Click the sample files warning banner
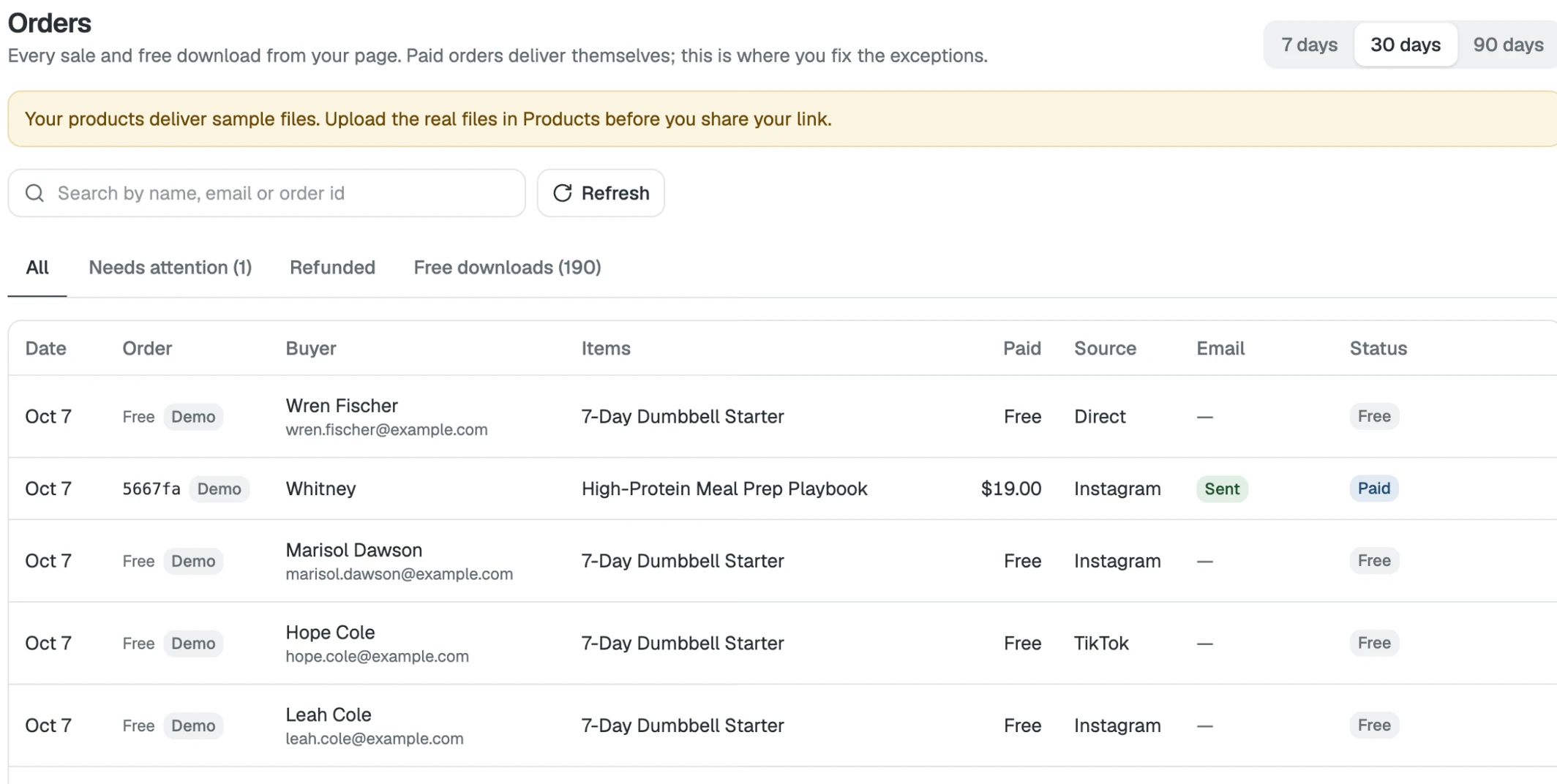 [782, 119]
